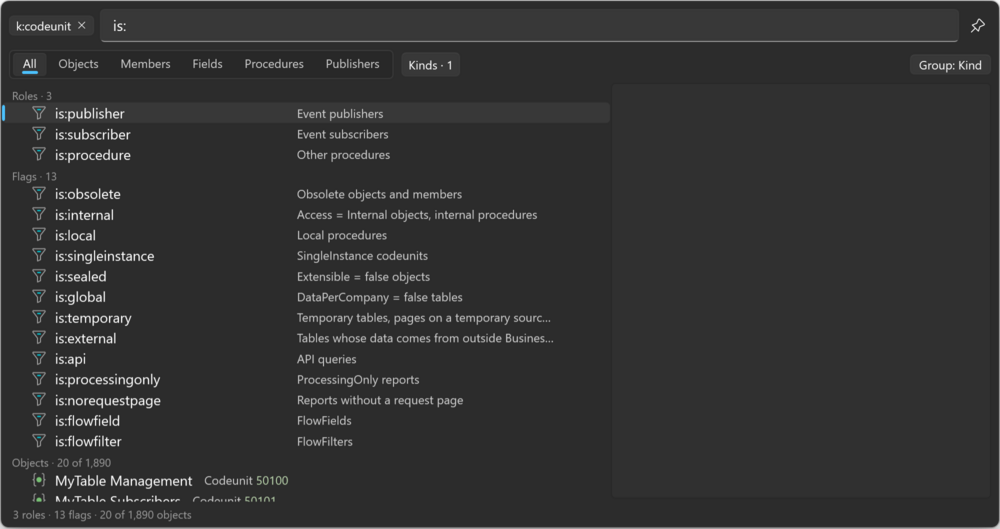
Task: Choose the is:global flag text
Action: click(80, 297)
